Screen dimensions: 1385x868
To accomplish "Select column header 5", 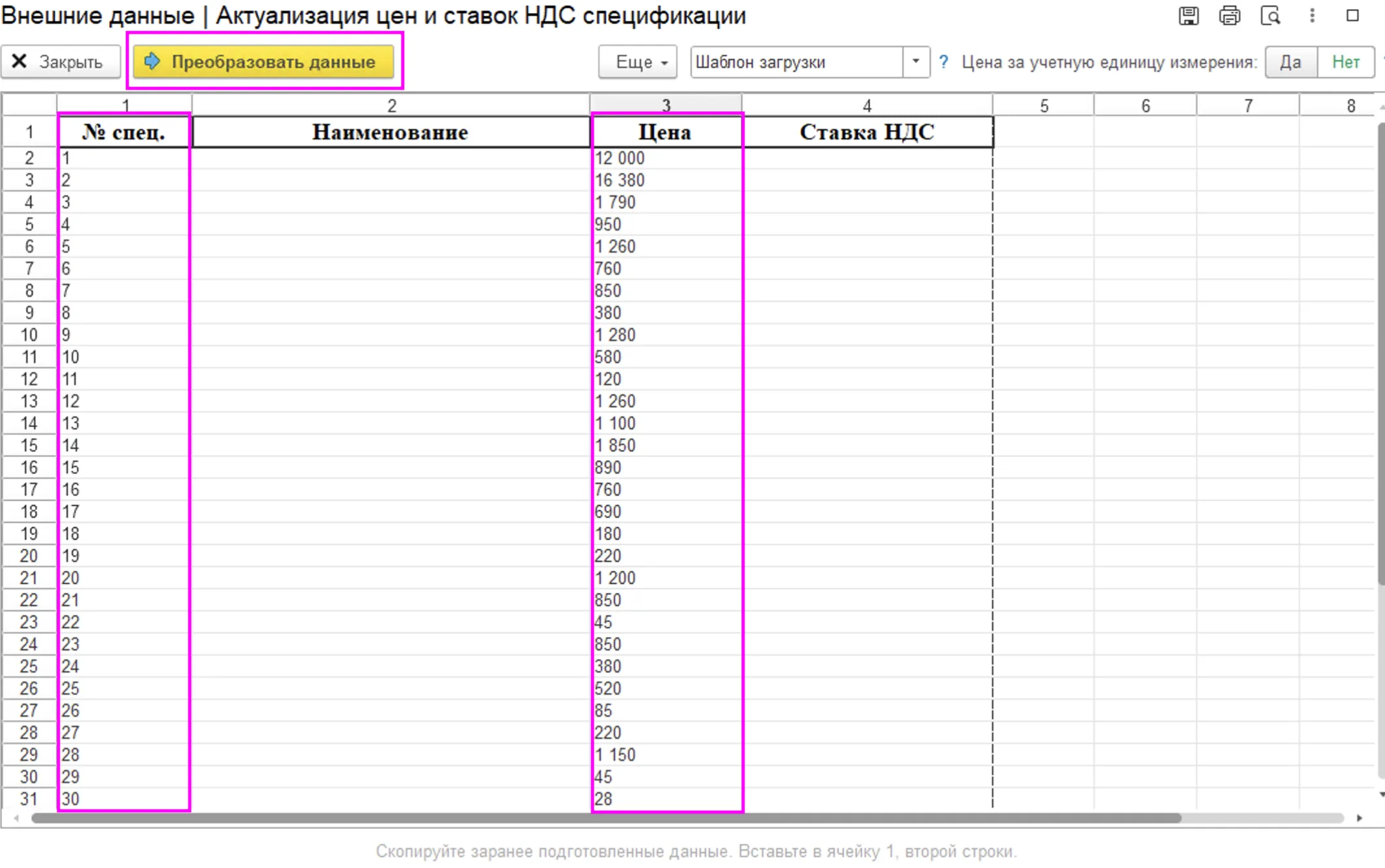I will [x=1043, y=105].
